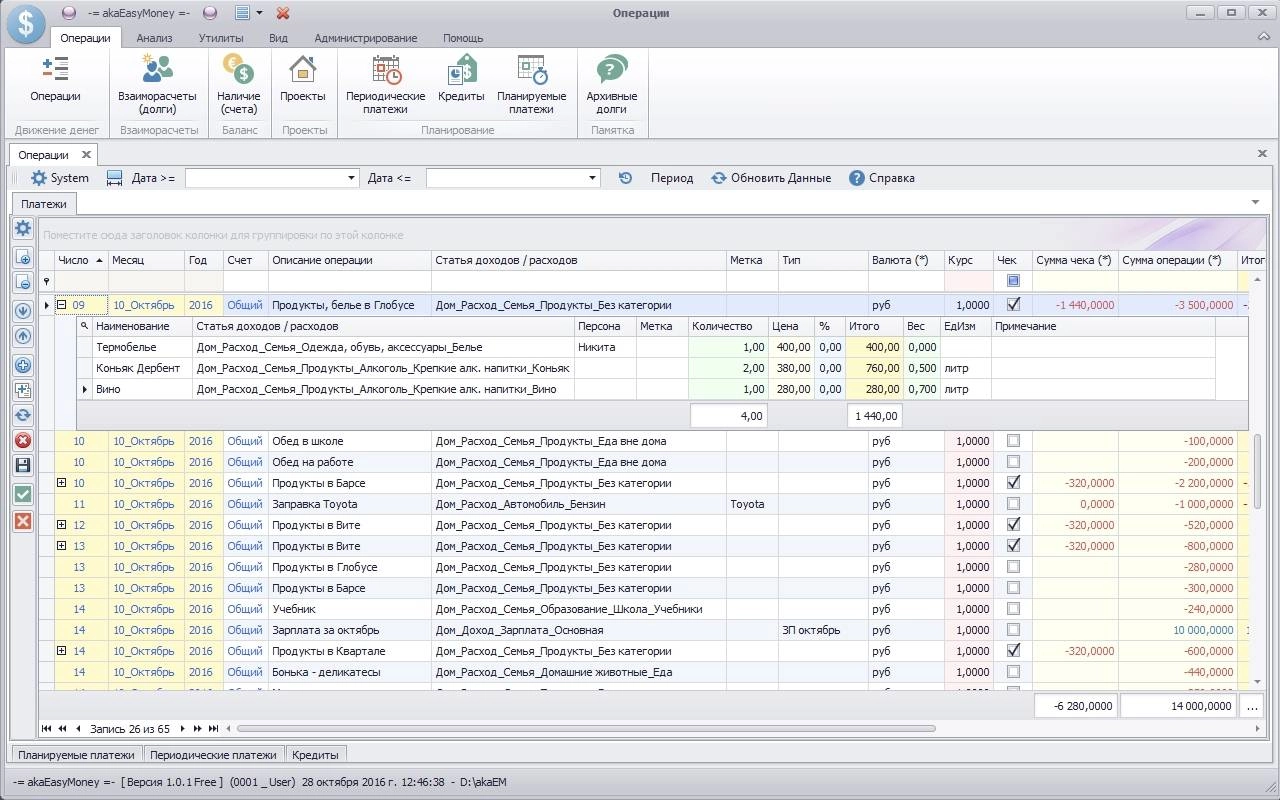Switch to bottom Планируемые платежи tab
Image resolution: width=1280 pixels, height=800 pixels.
tap(76, 755)
